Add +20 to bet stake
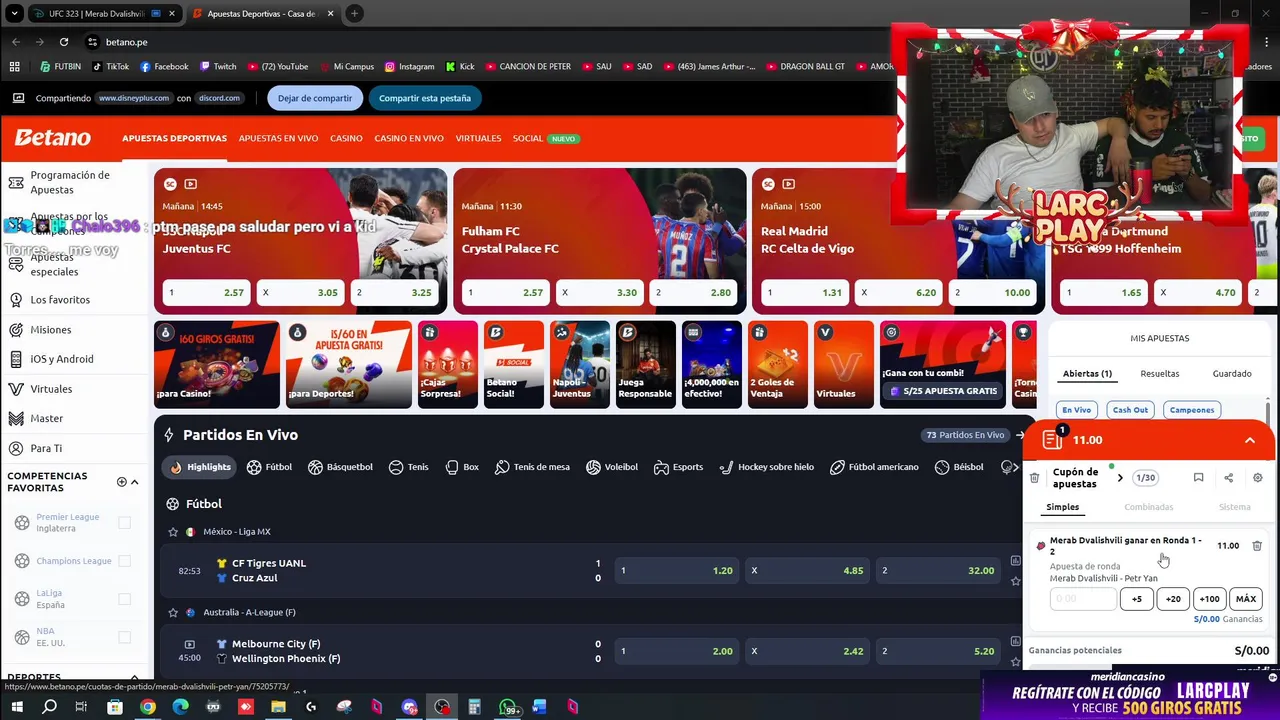This screenshot has height=720, width=1280. [x=1173, y=599]
